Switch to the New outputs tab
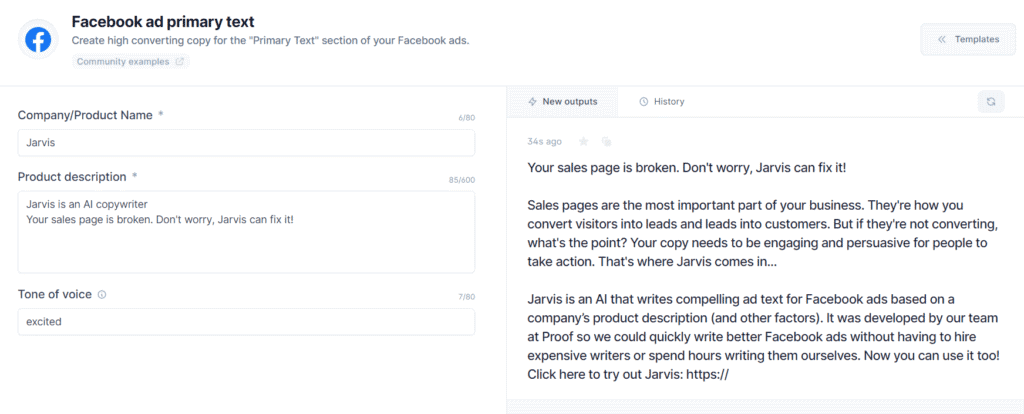 coord(562,101)
